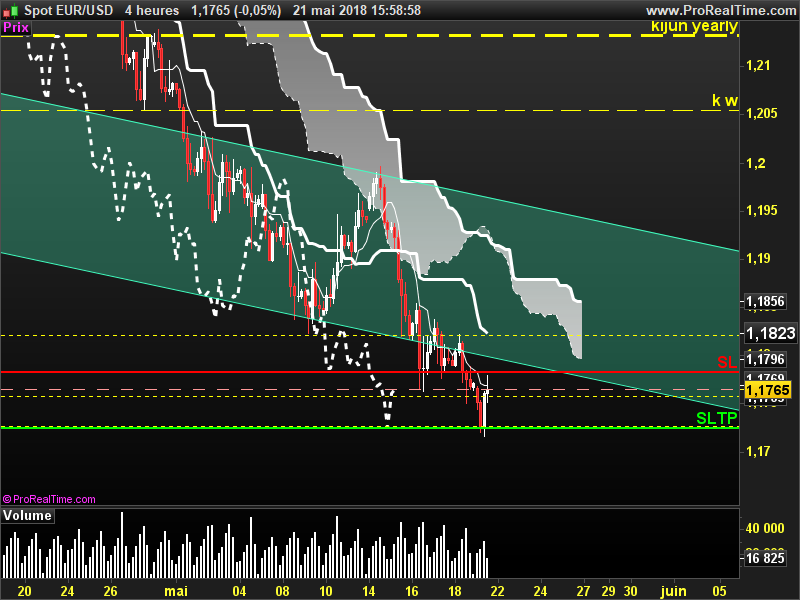Click the 1,1823 price tag on axis
The image size is (800, 600).
770,333
